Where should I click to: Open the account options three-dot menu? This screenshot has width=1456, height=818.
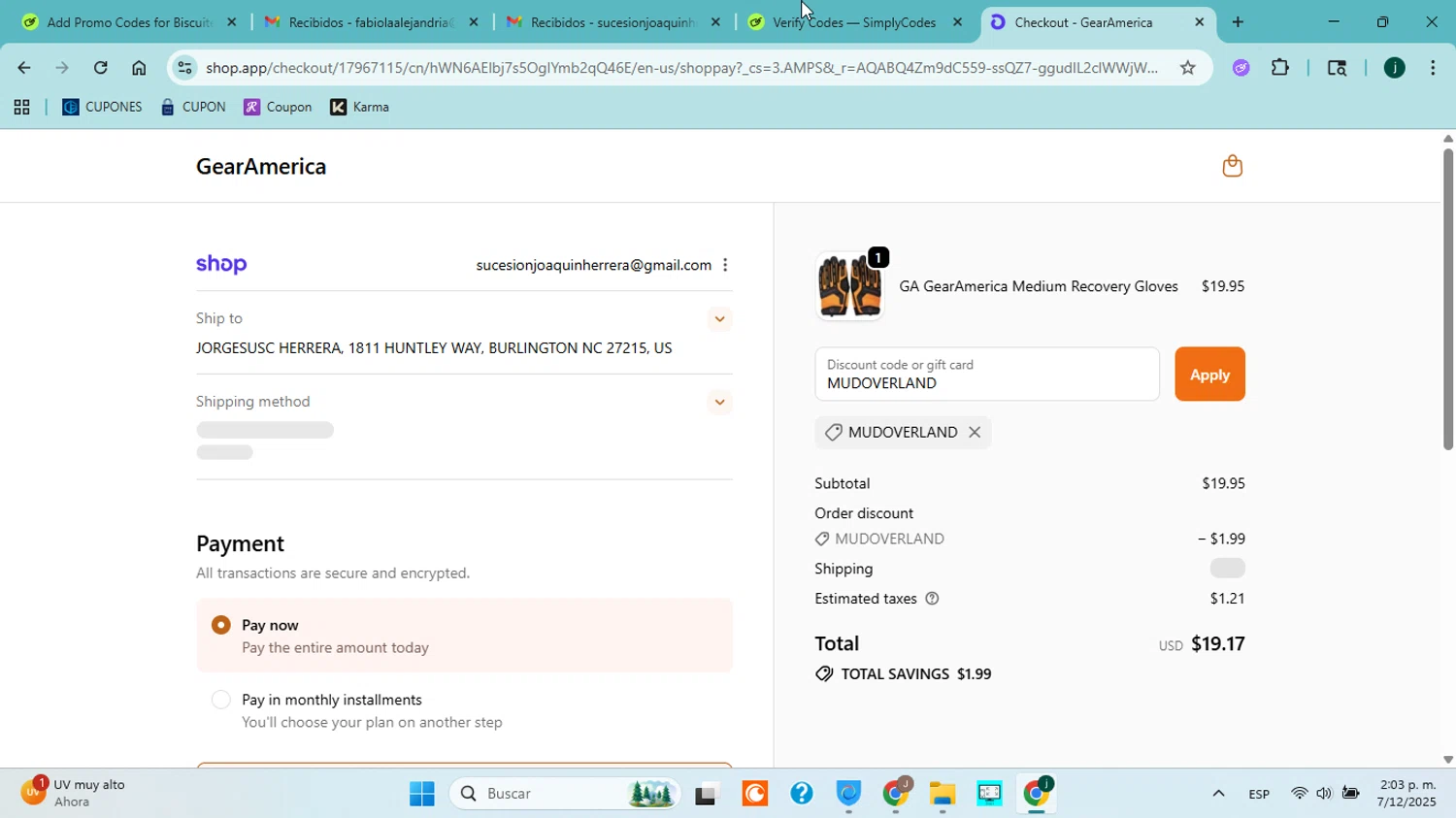pyautogui.click(x=725, y=265)
